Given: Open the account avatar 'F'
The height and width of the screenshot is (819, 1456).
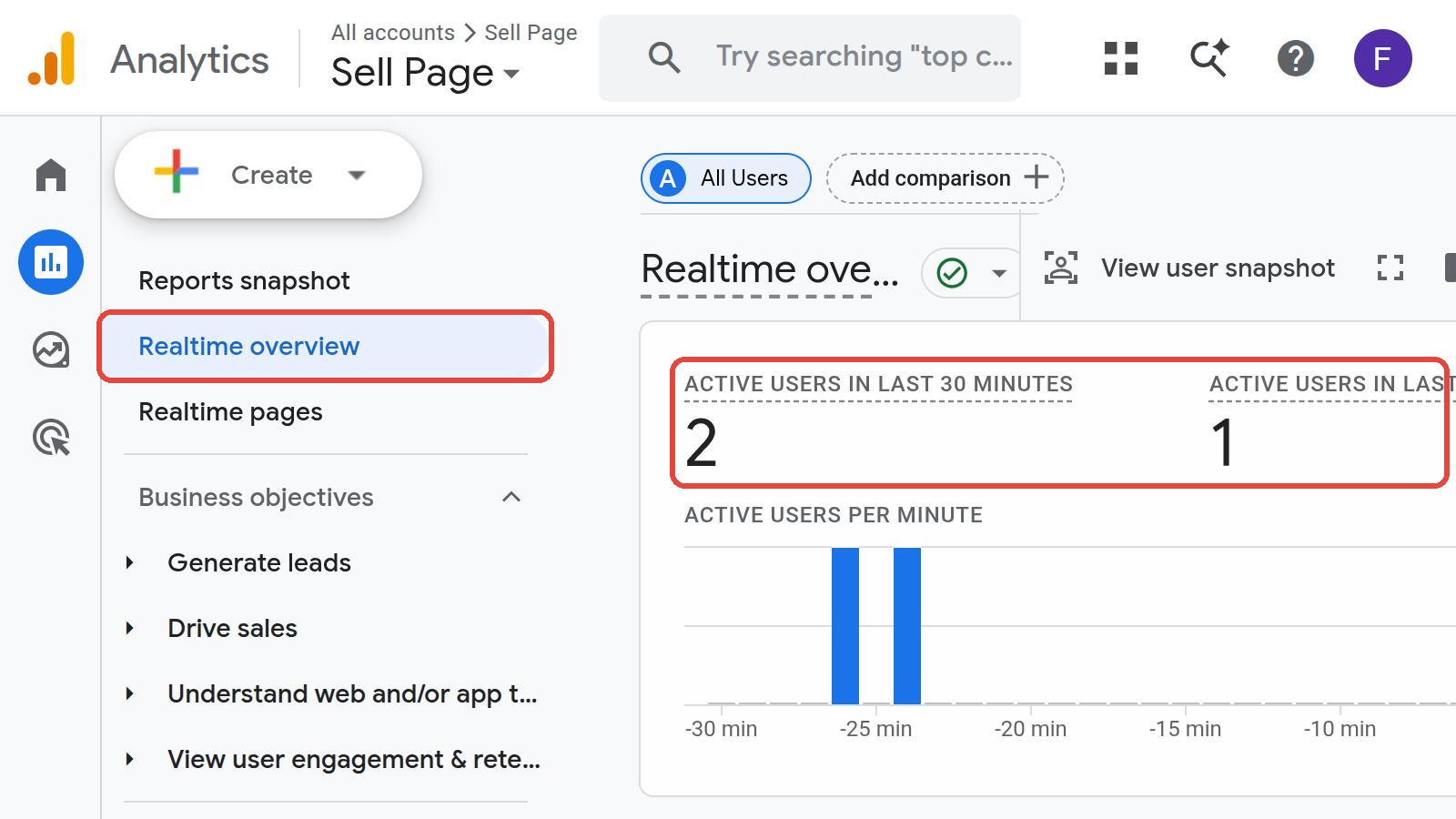Looking at the screenshot, I should (x=1382, y=58).
